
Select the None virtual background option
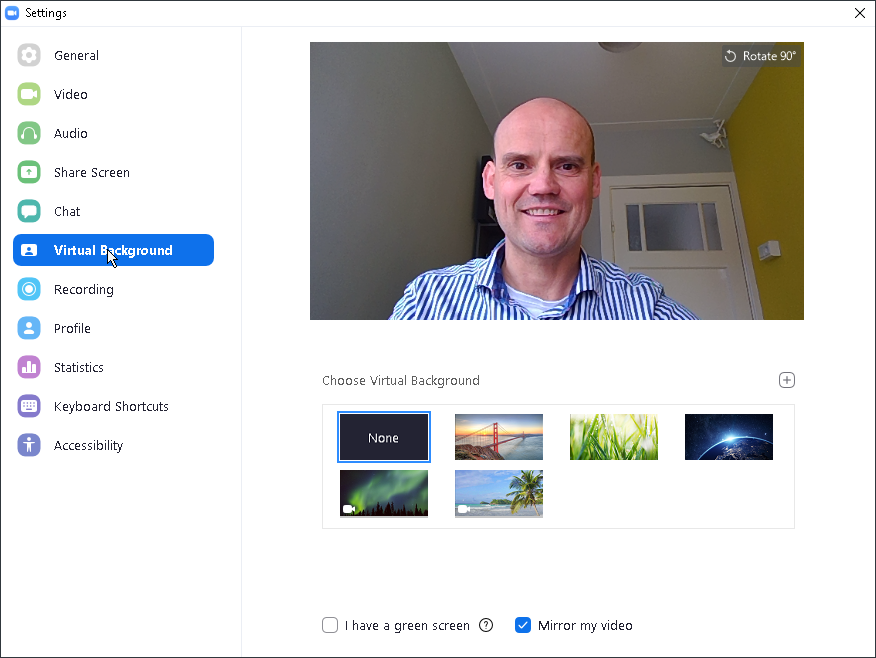384,437
